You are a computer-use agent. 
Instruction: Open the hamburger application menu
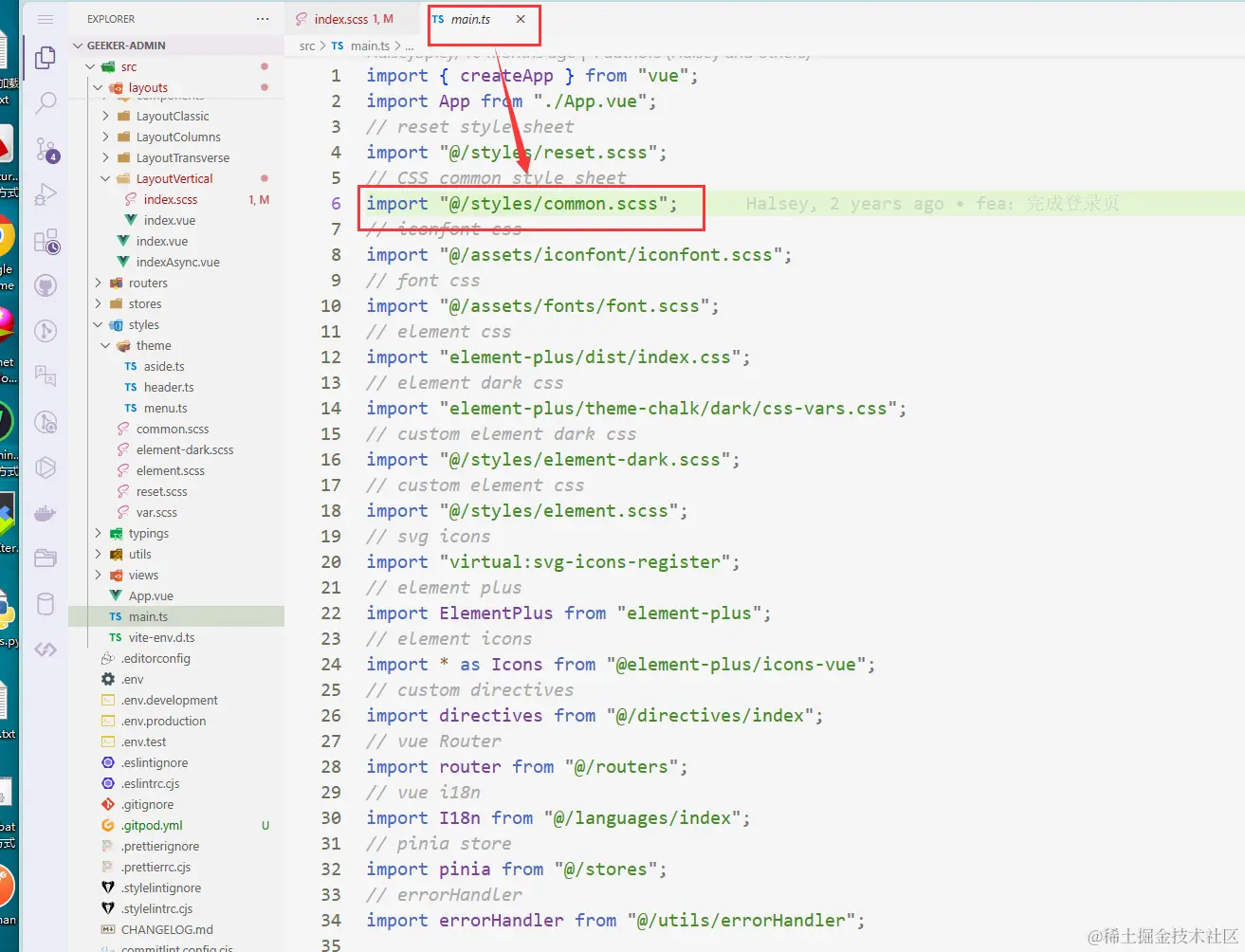(x=46, y=19)
